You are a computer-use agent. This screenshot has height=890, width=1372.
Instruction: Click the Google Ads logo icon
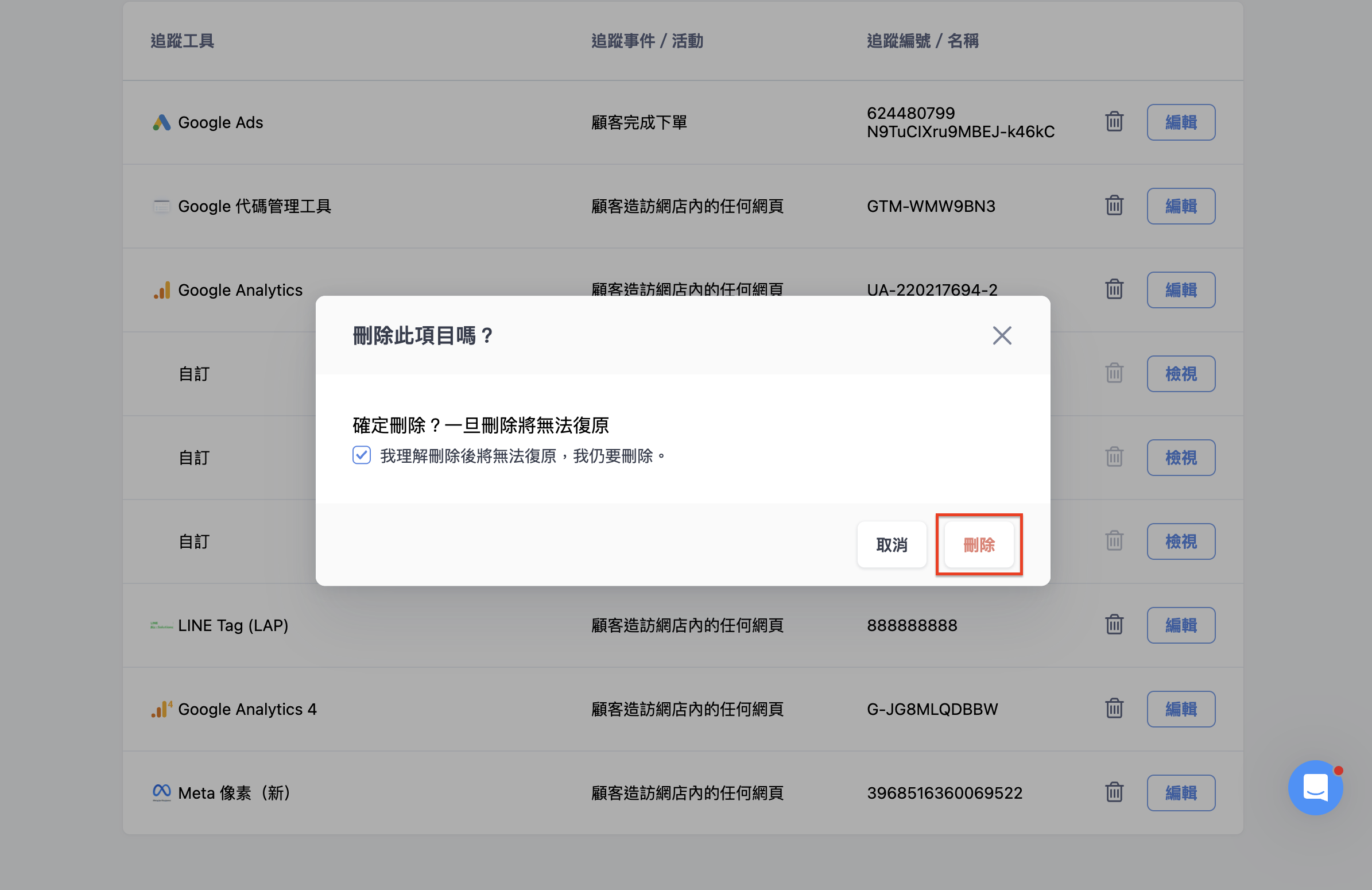[x=161, y=122]
